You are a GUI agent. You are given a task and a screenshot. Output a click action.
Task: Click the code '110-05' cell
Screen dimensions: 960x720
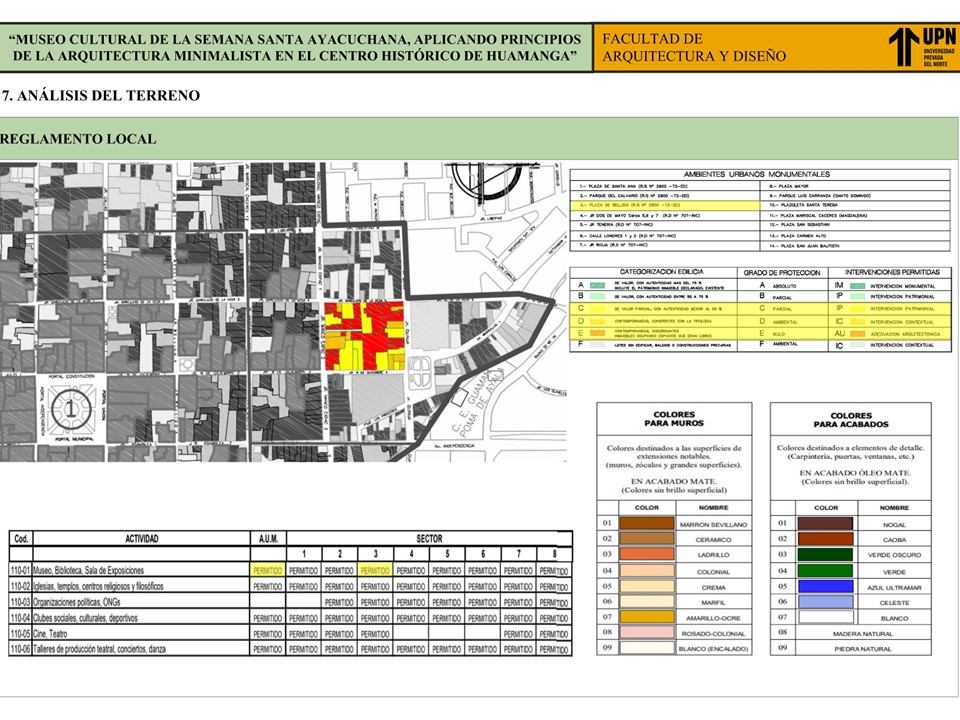(x=20, y=634)
